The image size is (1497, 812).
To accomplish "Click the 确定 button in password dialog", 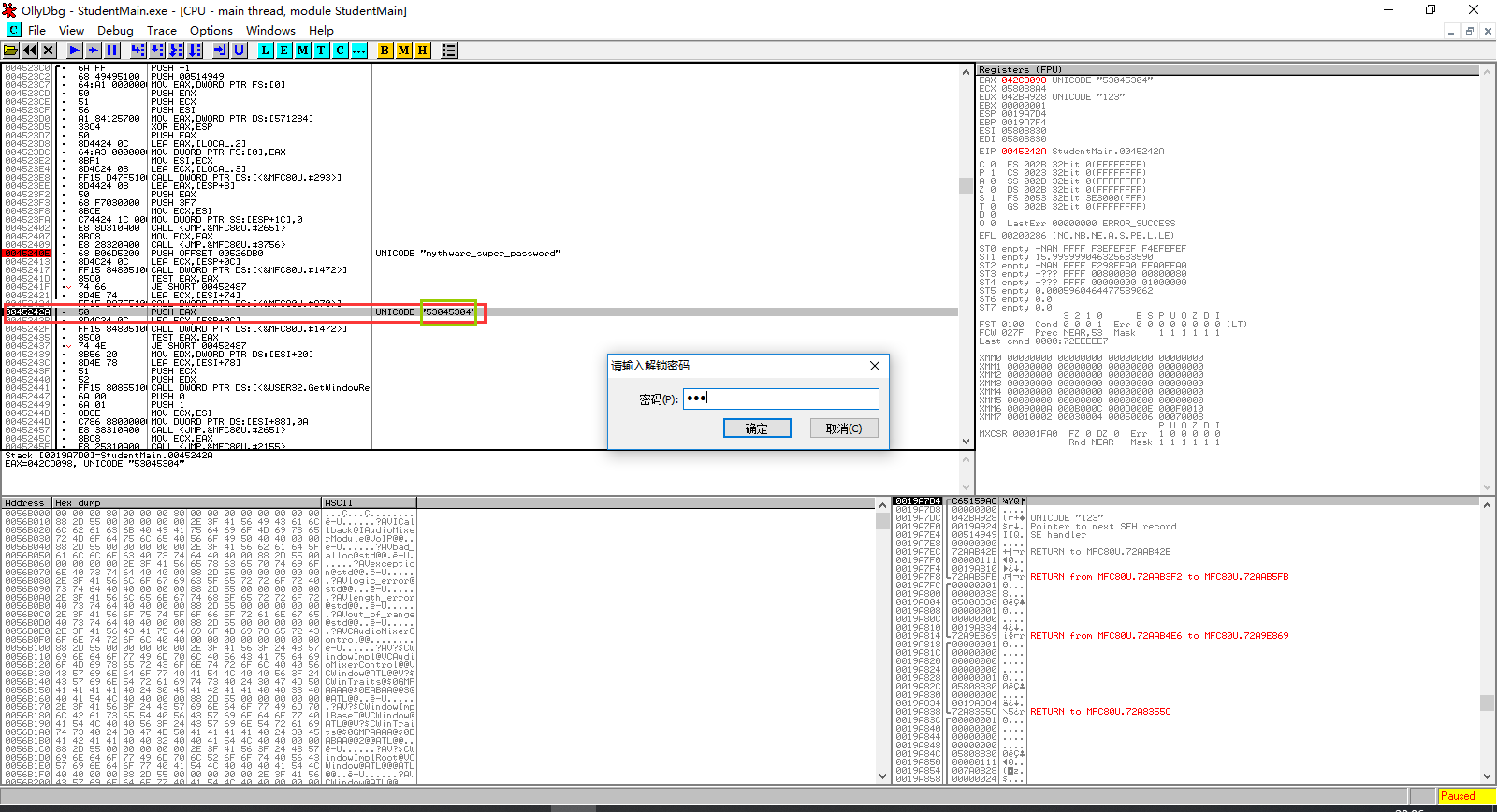I will (757, 428).
